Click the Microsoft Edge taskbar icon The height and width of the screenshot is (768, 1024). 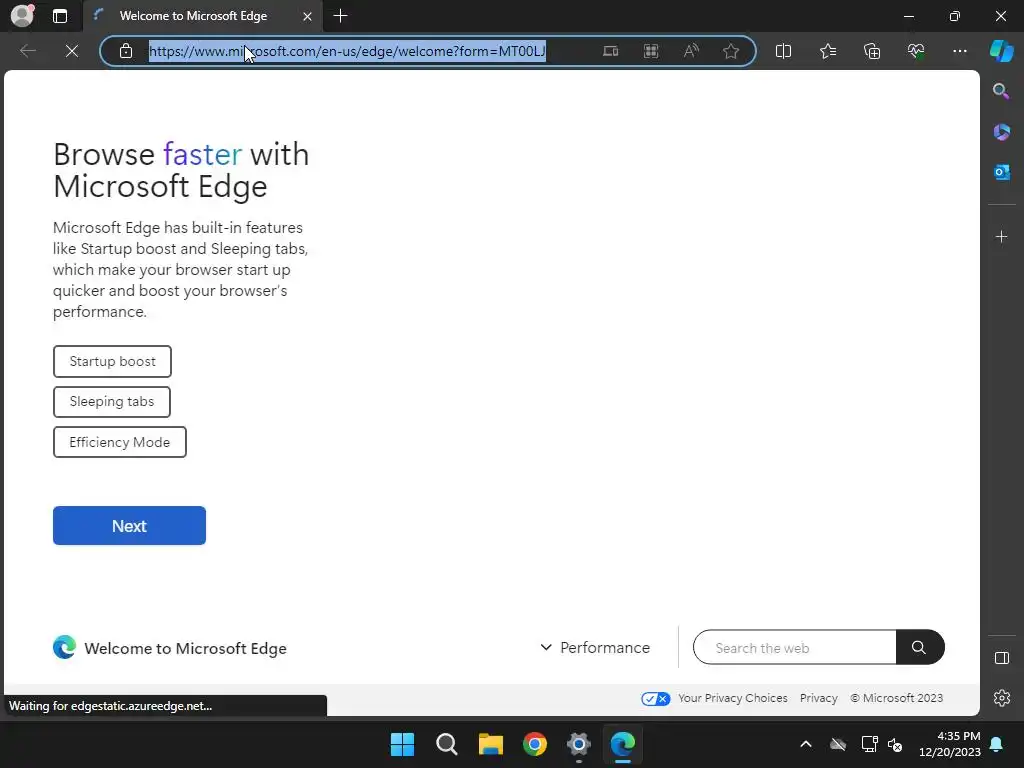pyautogui.click(x=622, y=744)
